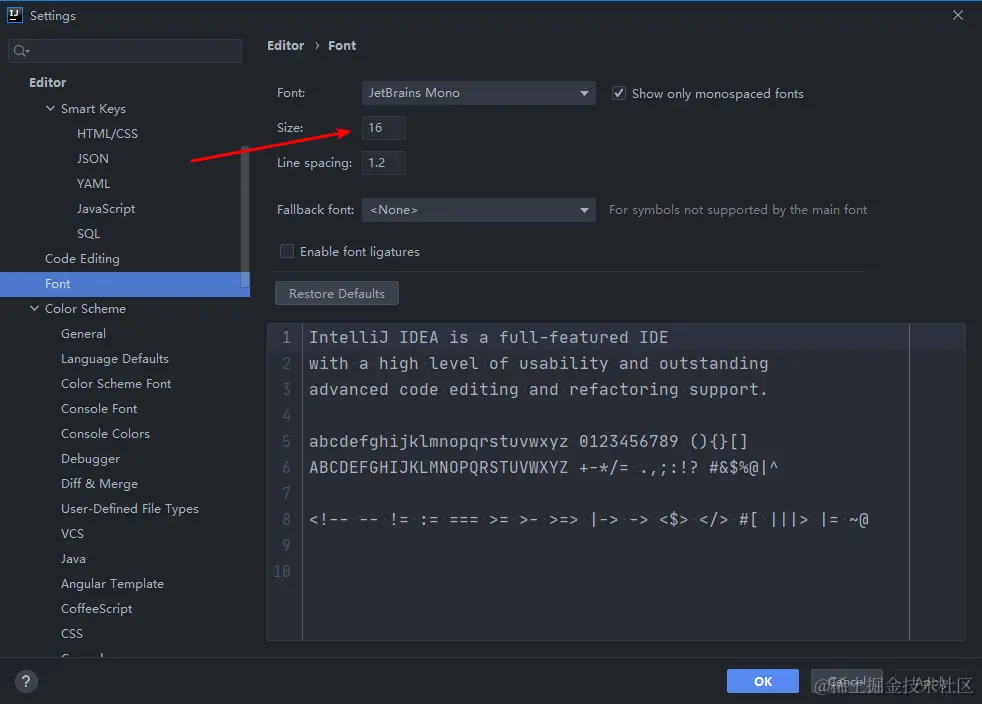The width and height of the screenshot is (982, 704).
Task: Select the Editor breadcrumb link
Action: 286,46
